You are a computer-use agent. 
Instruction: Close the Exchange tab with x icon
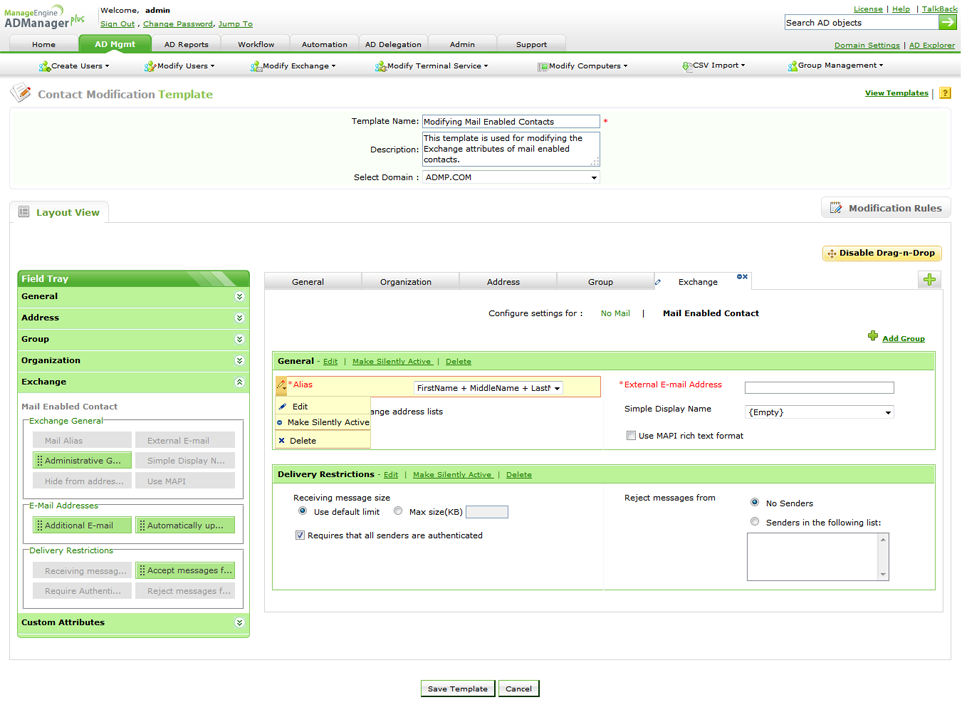745,277
